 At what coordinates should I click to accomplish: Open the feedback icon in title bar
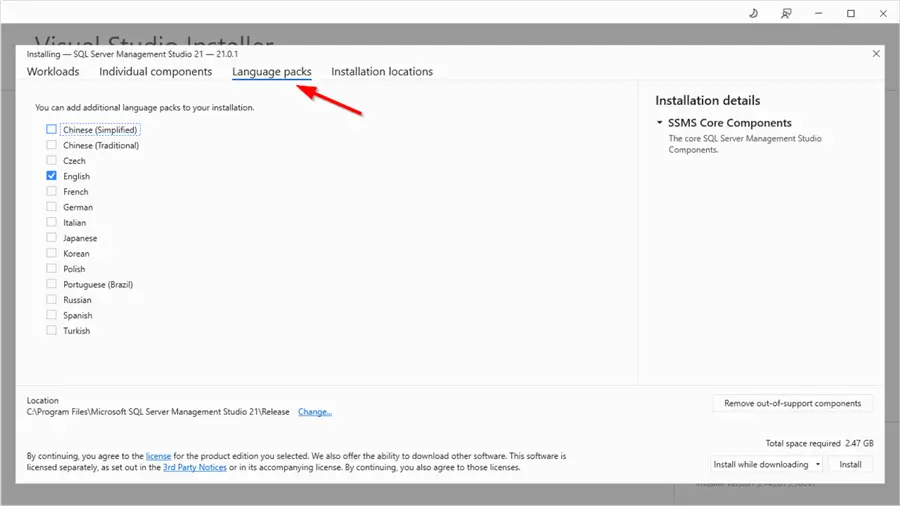(786, 13)
